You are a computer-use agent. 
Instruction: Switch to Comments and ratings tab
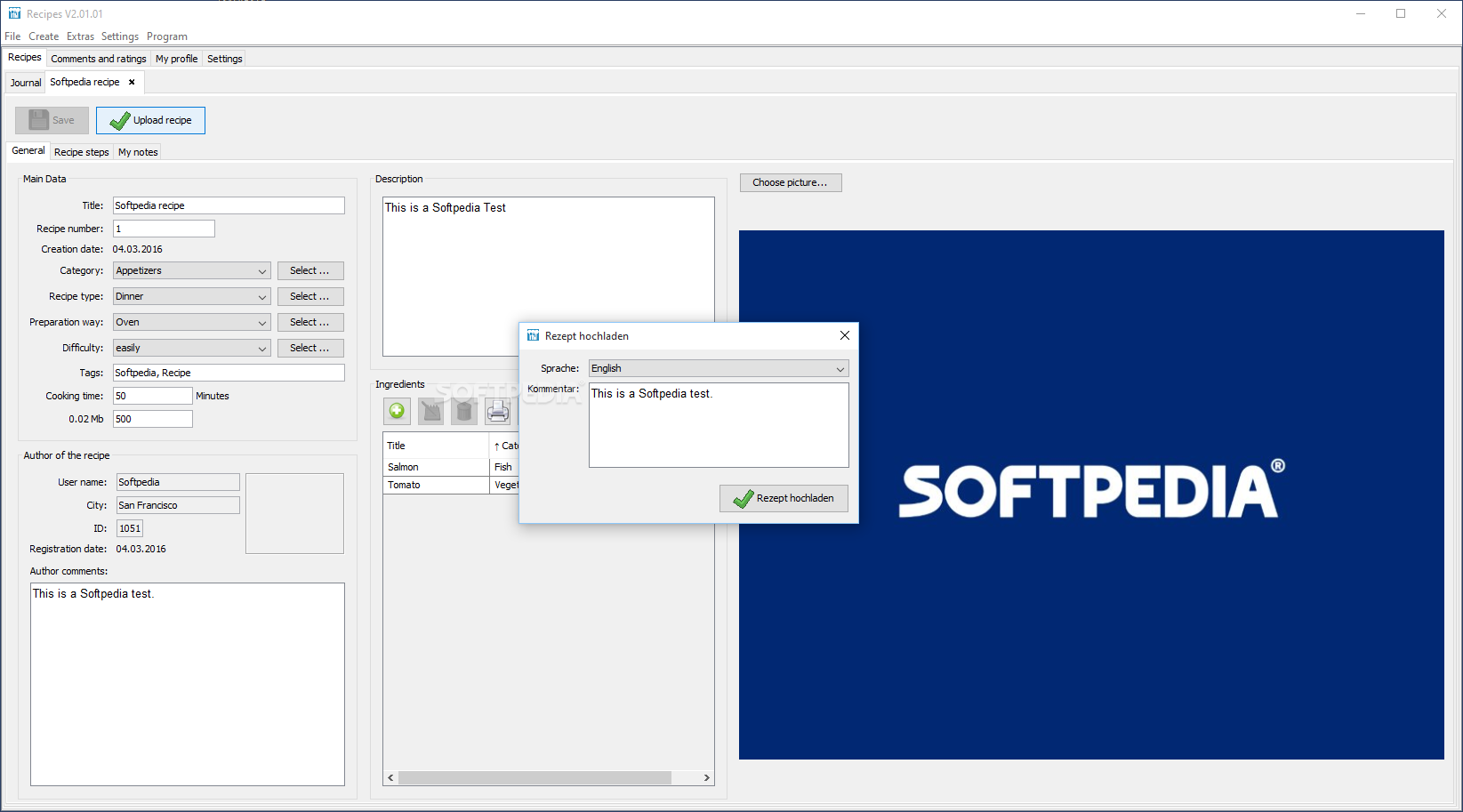coord(99,59)
